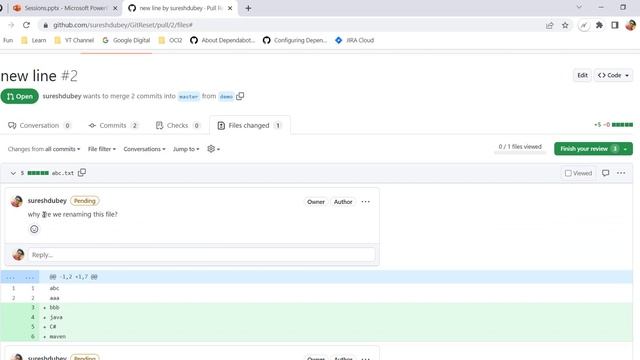The width and height of the screenshot is (640, 360).
Task: Click the files viewed progress bar
Action: [520, 153]
